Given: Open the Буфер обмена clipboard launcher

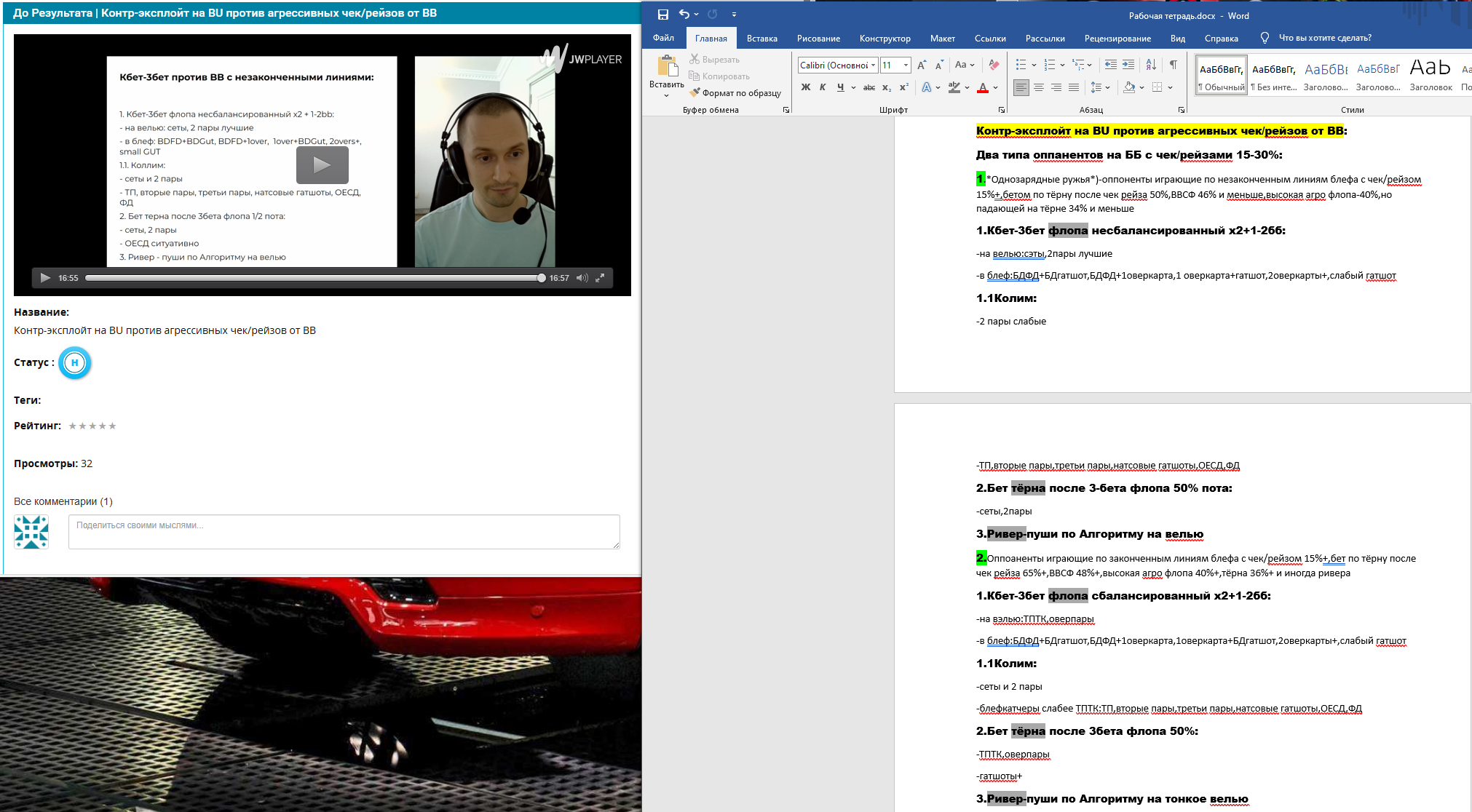Looking at the screenshot, I should pyautogui.click(x=786, y=110).
